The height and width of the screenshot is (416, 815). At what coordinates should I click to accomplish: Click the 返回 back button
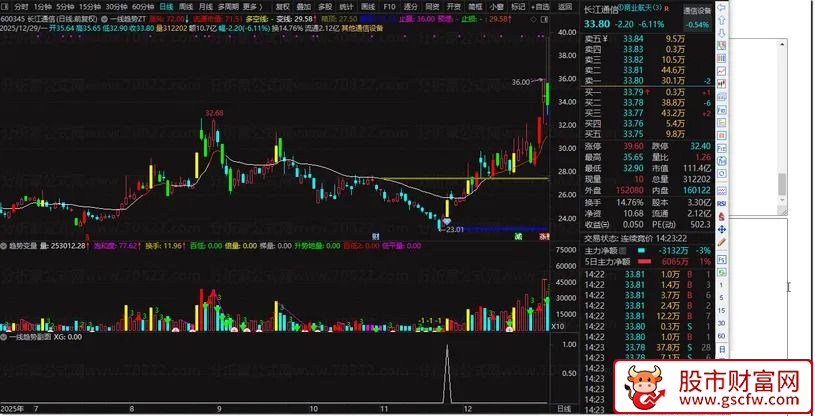tap(565, 7)
